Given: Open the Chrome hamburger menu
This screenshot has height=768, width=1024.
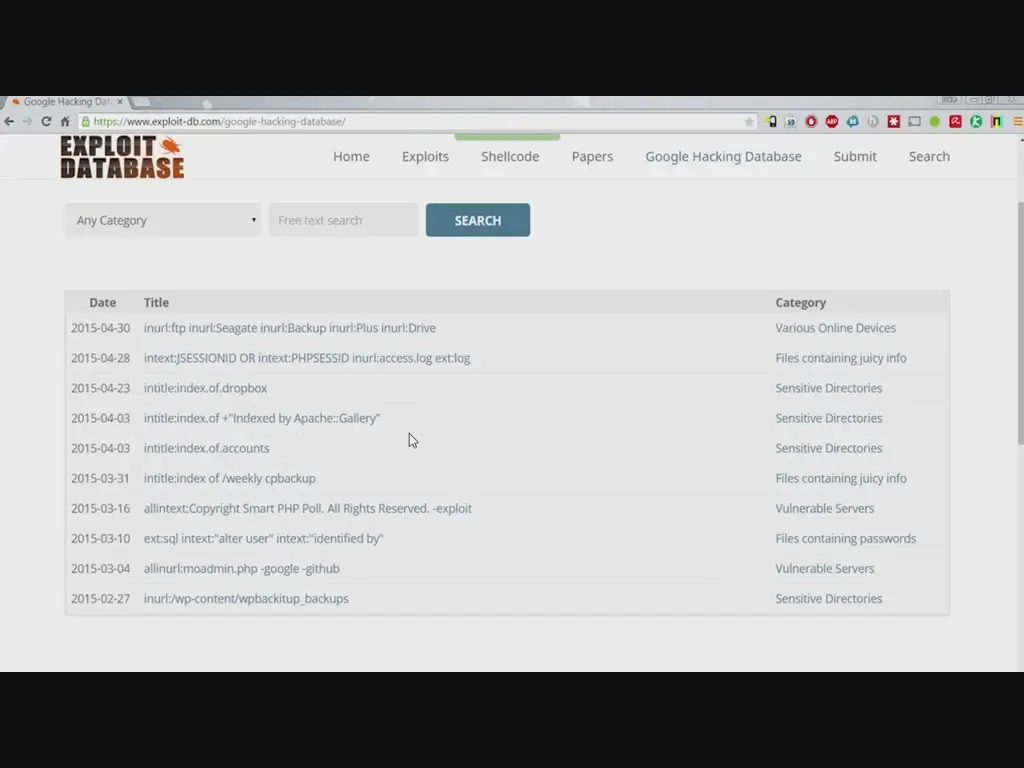Looking at the screenshot, I should (1017, 121).
